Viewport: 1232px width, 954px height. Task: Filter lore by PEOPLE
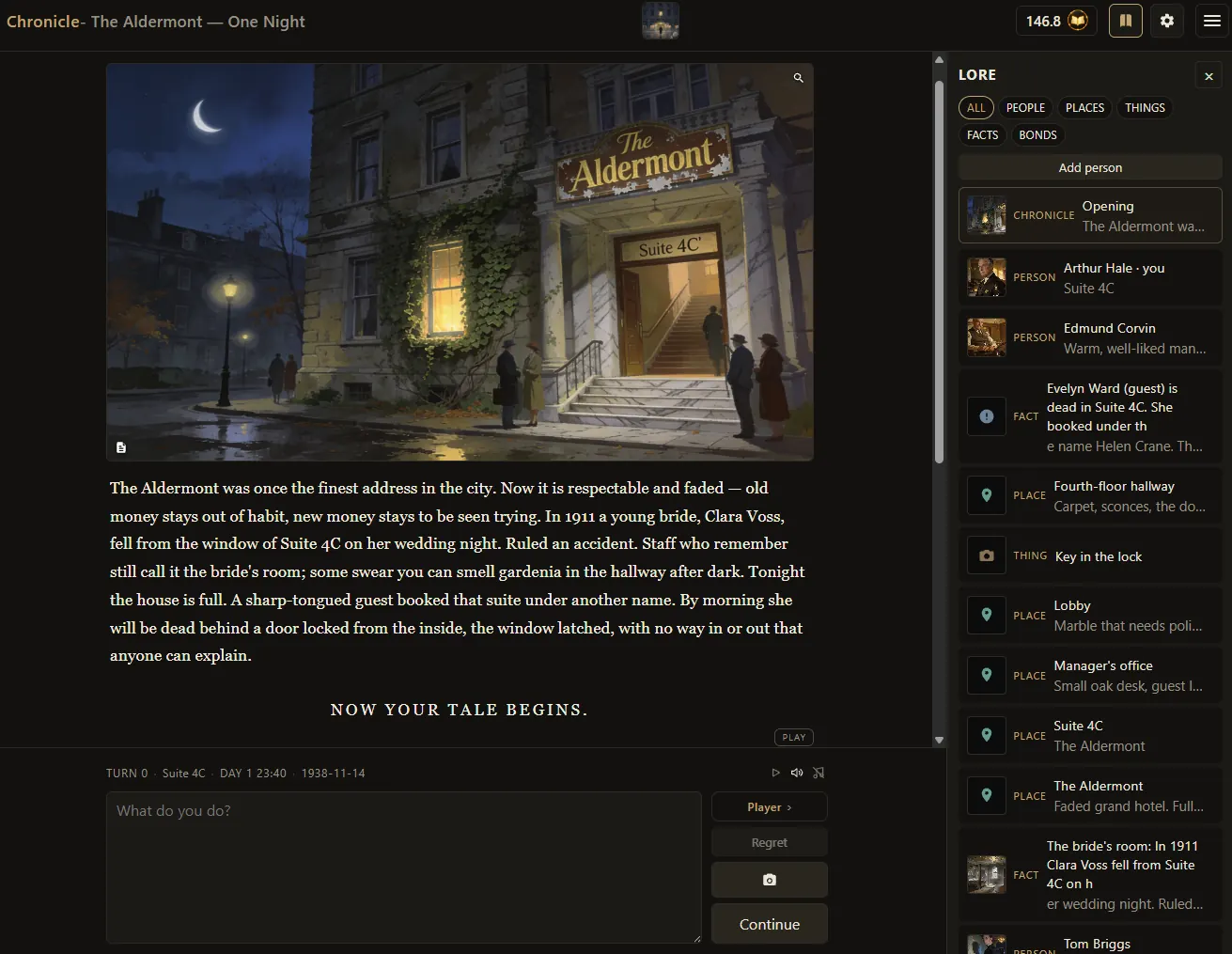(x=1025, y=108)
